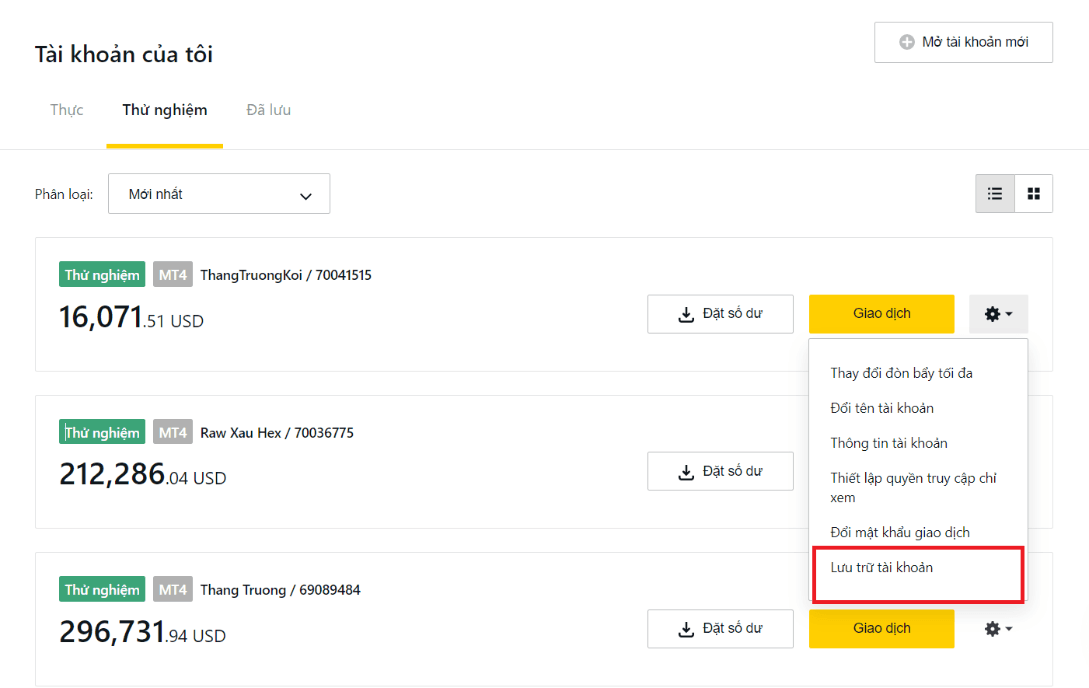Click Giao dịch for ThangTruongKoi account
Image resolution: width=1089 pixels, height=688 pixels.
881,314
